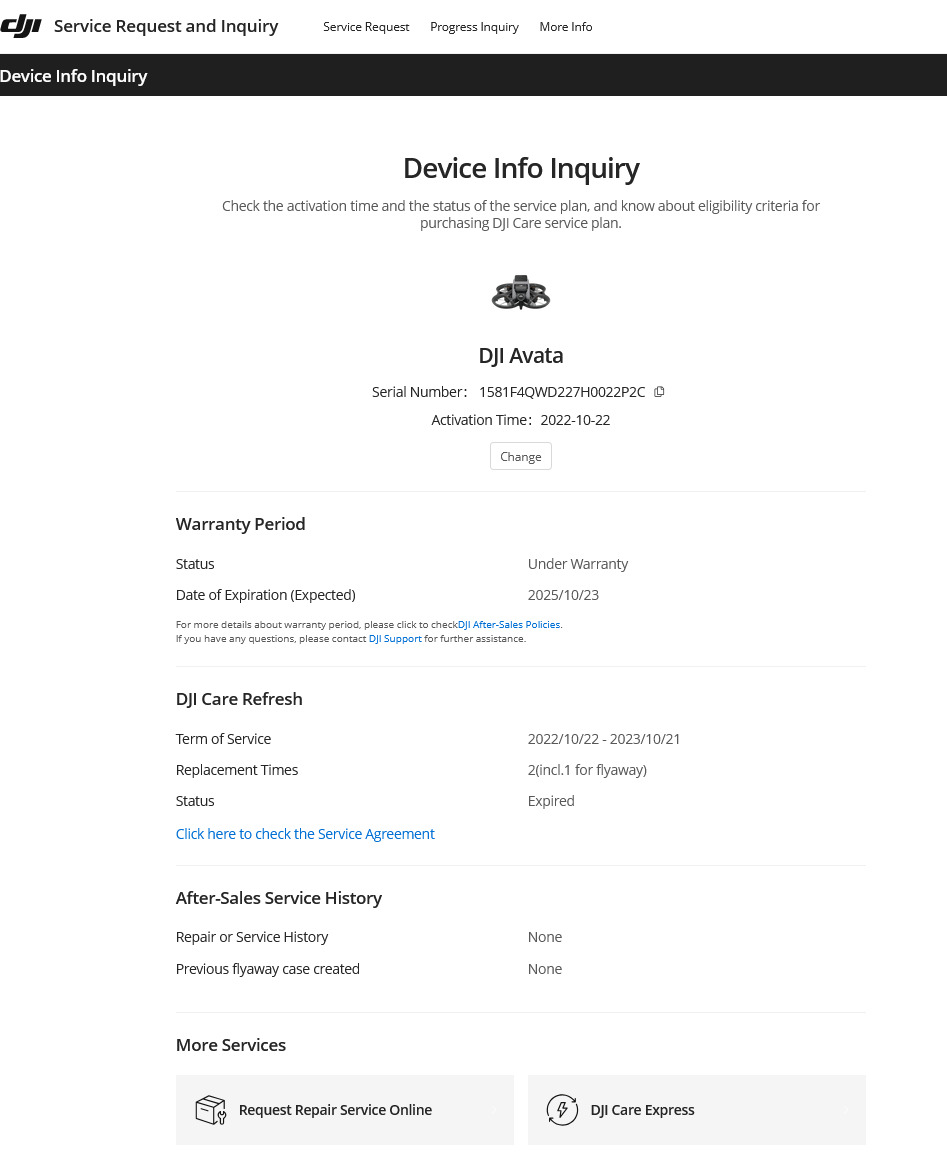Click Service Request and Inquiry title
The height and width of the screenshot is (1155, 947).
[166, 27]
